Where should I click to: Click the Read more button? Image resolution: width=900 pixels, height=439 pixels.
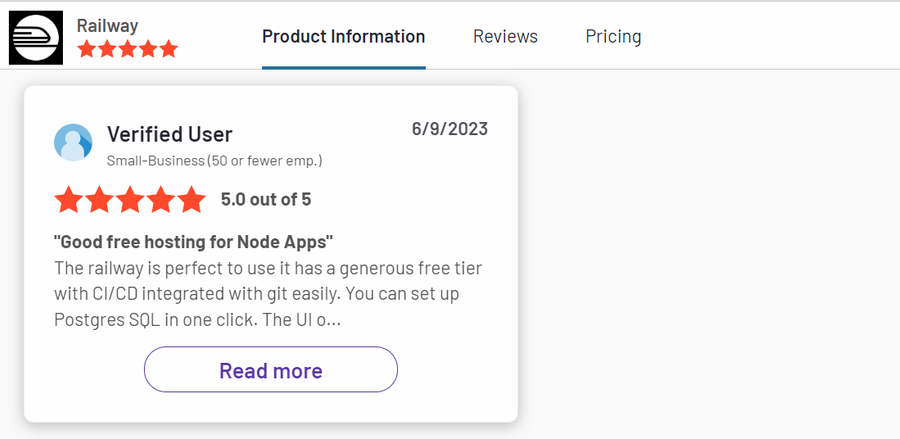tap(270, 370)
